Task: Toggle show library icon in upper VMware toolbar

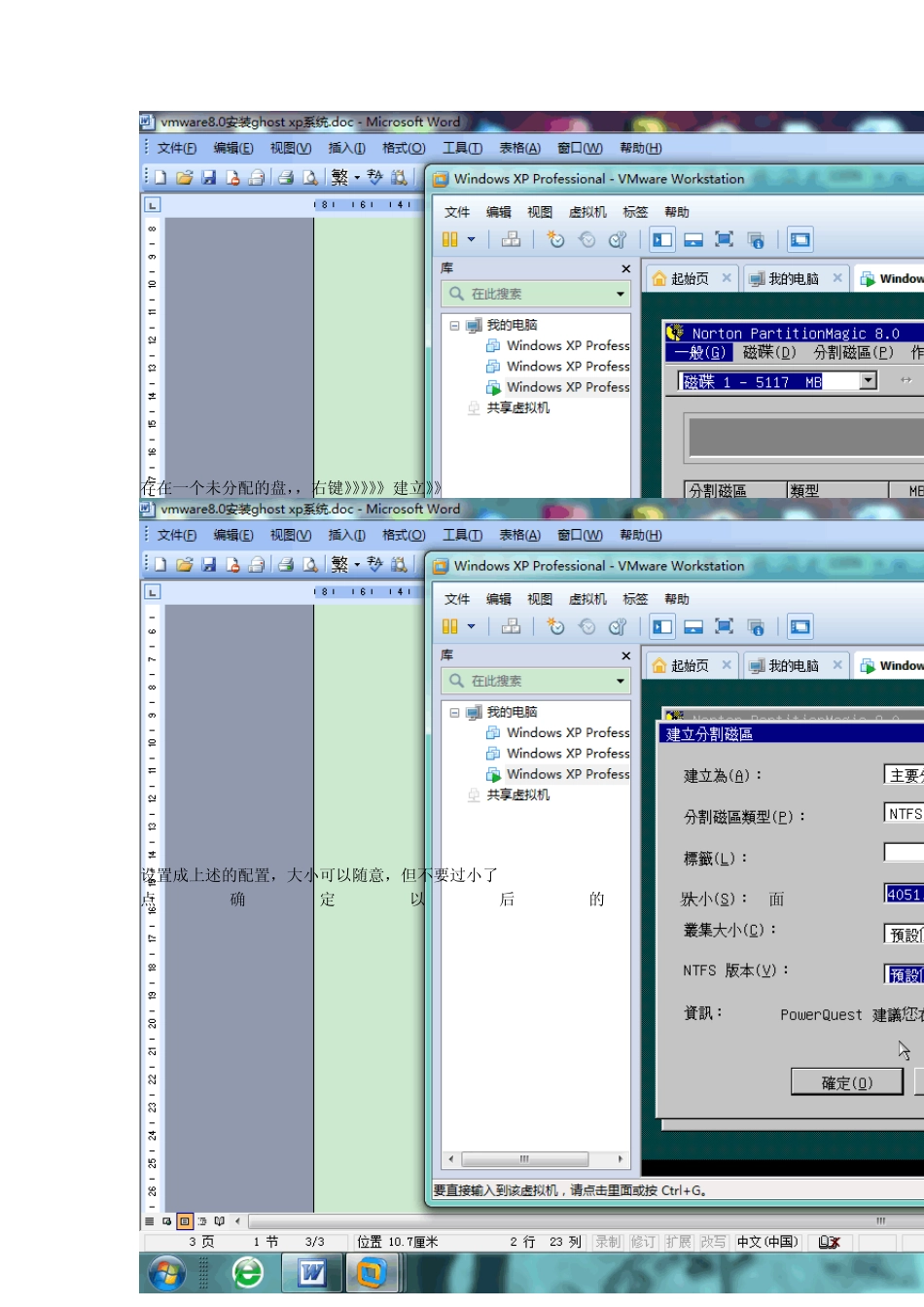Action: click(x=662, y=239)
